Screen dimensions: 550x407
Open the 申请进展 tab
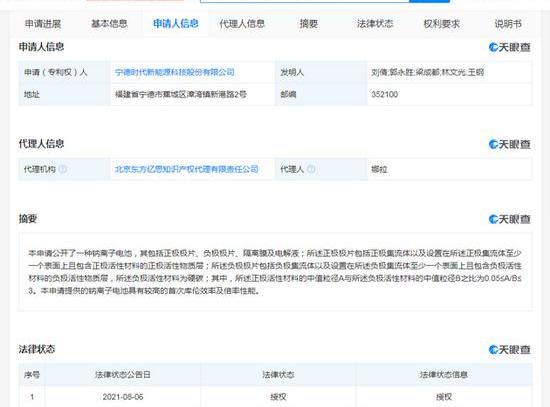43,24
